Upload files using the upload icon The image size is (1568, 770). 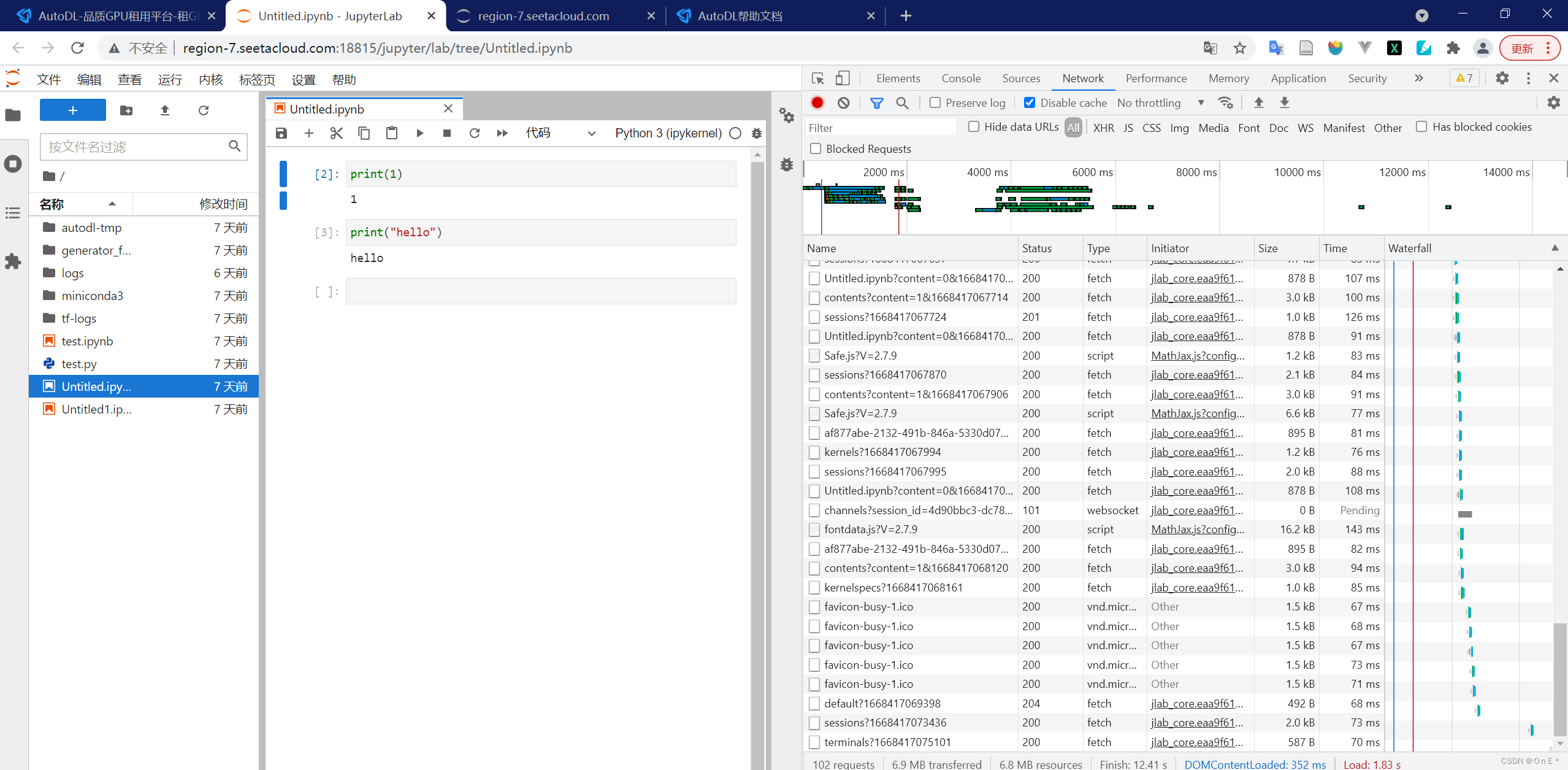(164, 110)
